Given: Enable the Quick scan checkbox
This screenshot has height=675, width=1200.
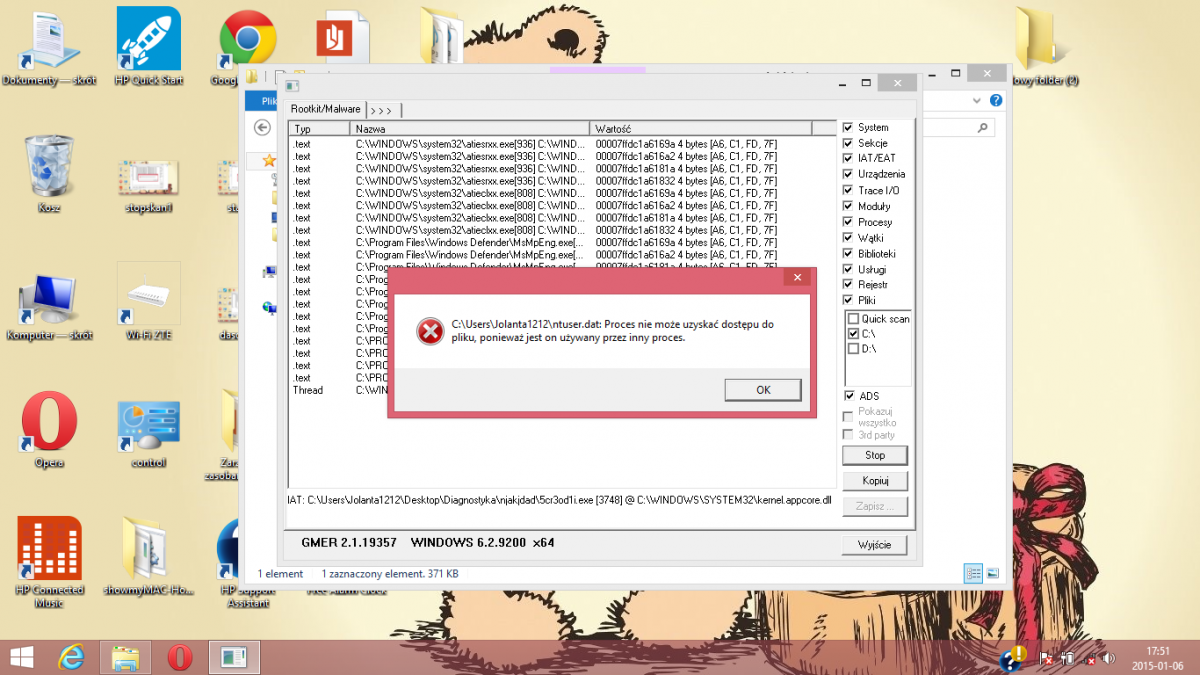Looking at the screenshot, I should pos(853,319).
